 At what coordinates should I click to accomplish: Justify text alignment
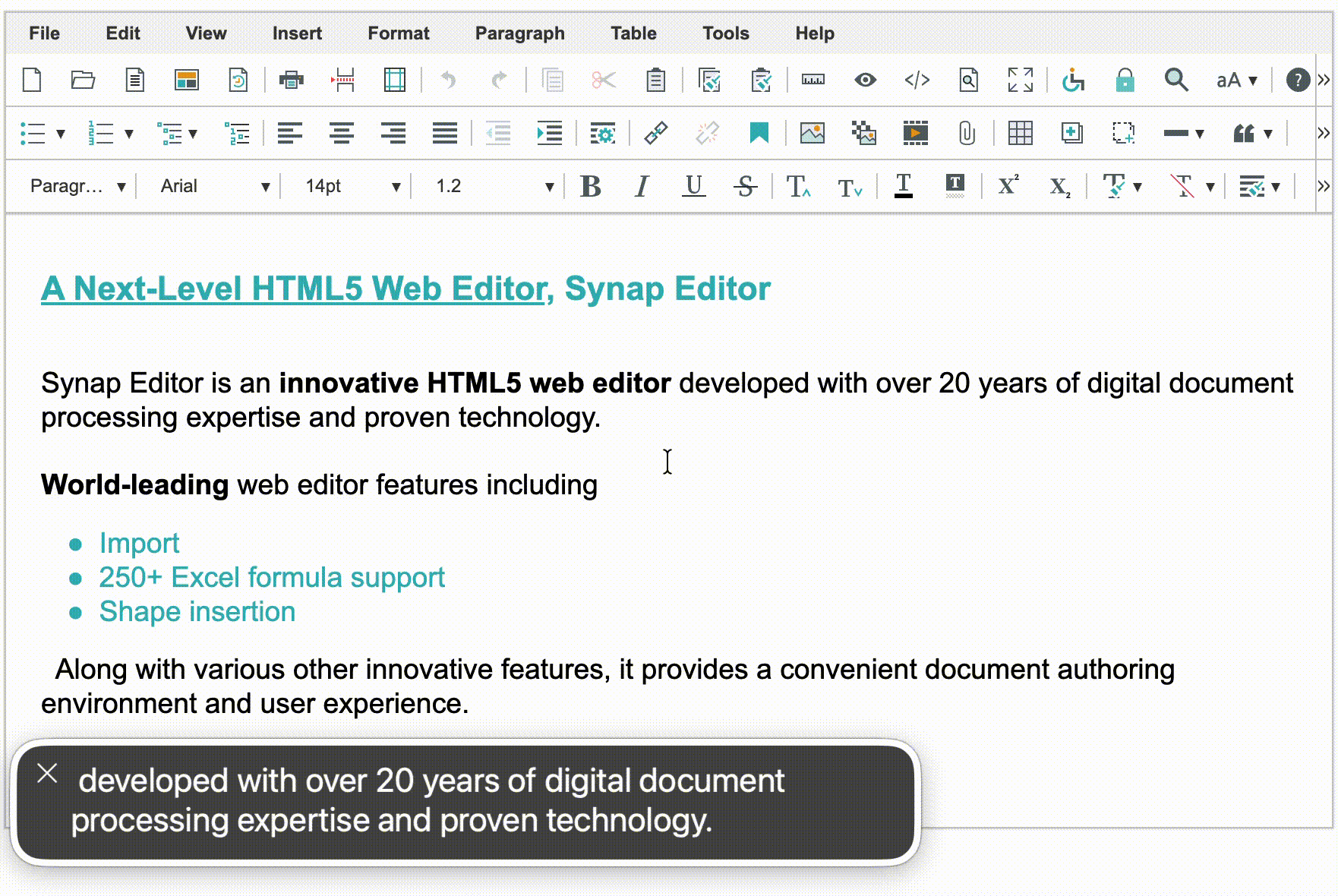point(444,134)
